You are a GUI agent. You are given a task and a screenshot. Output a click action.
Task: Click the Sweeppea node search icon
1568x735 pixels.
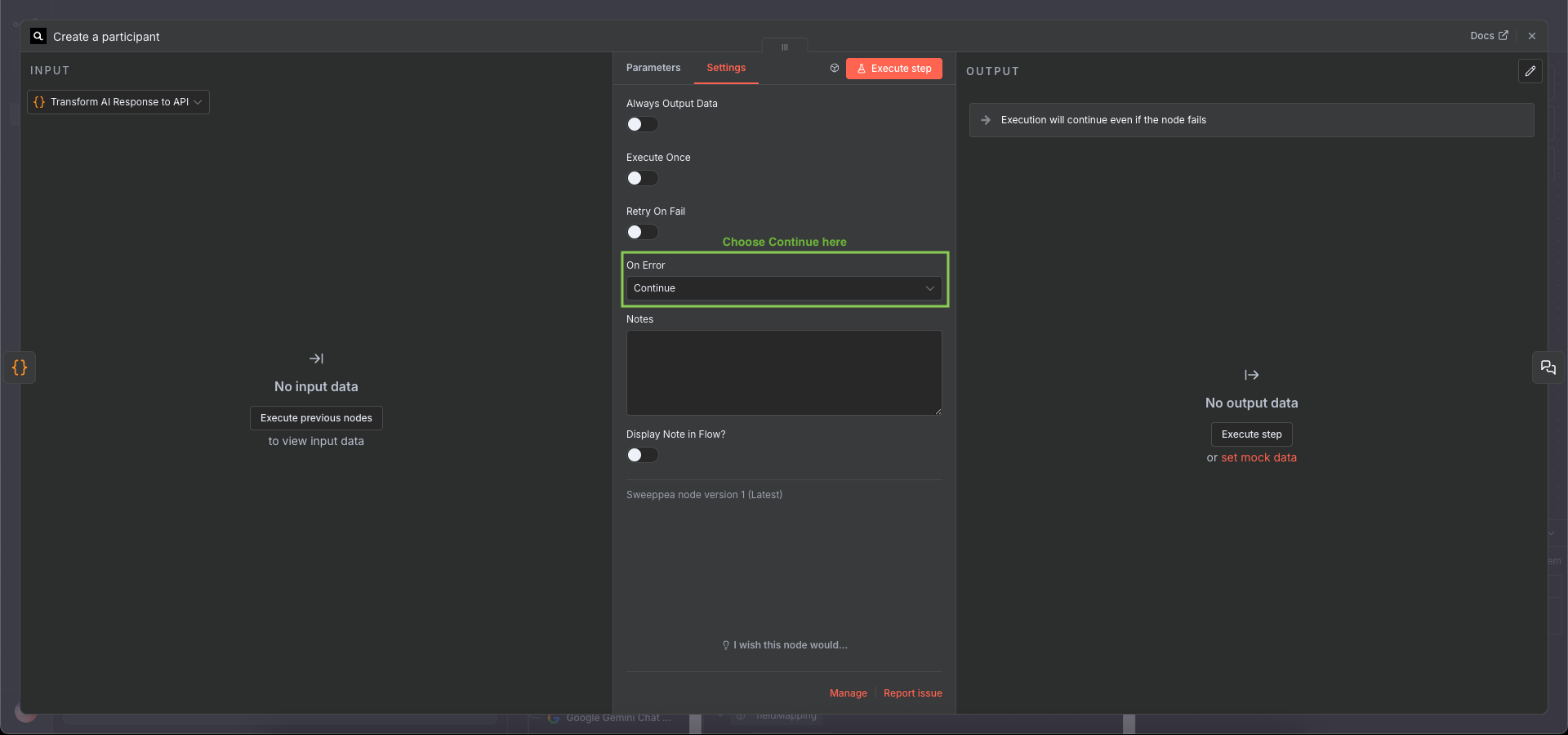pos(38,36)
